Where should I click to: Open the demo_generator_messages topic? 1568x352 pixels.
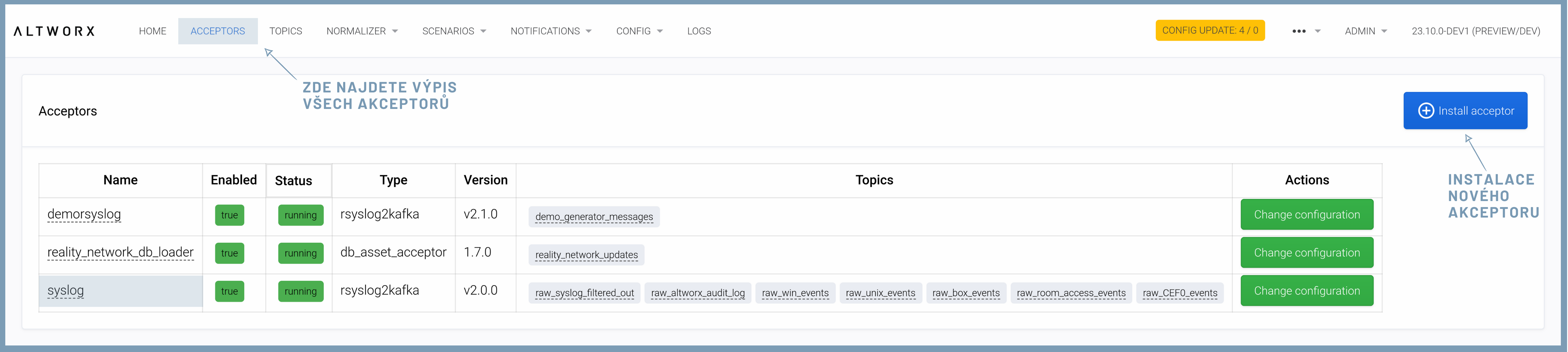(x=594, y=217)
